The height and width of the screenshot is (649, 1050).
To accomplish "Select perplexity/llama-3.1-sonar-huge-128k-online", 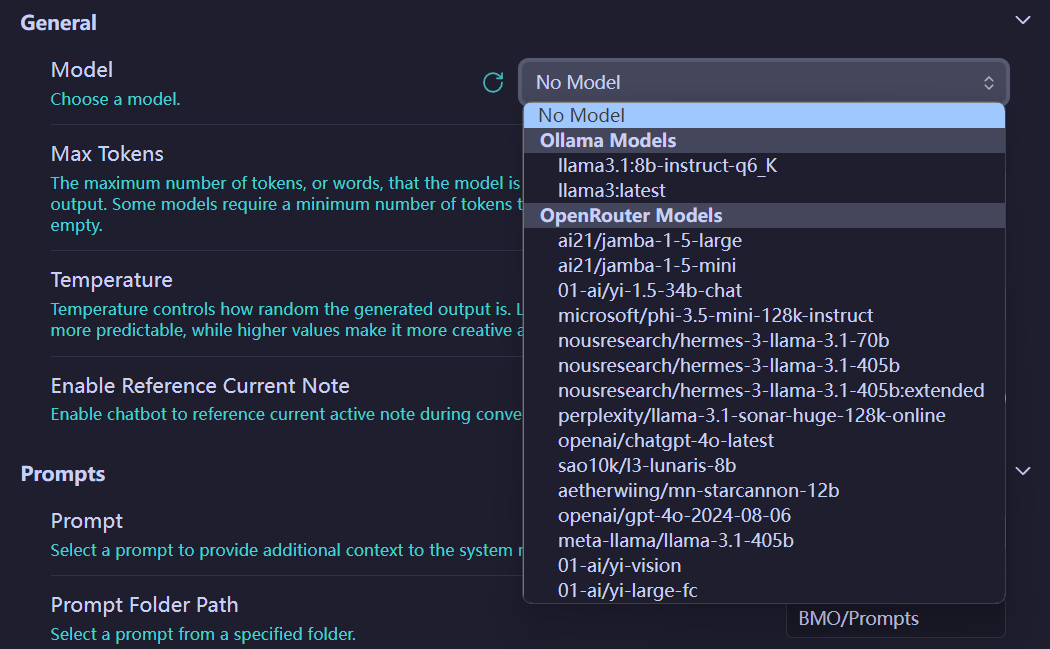I will tap(751, 415).
